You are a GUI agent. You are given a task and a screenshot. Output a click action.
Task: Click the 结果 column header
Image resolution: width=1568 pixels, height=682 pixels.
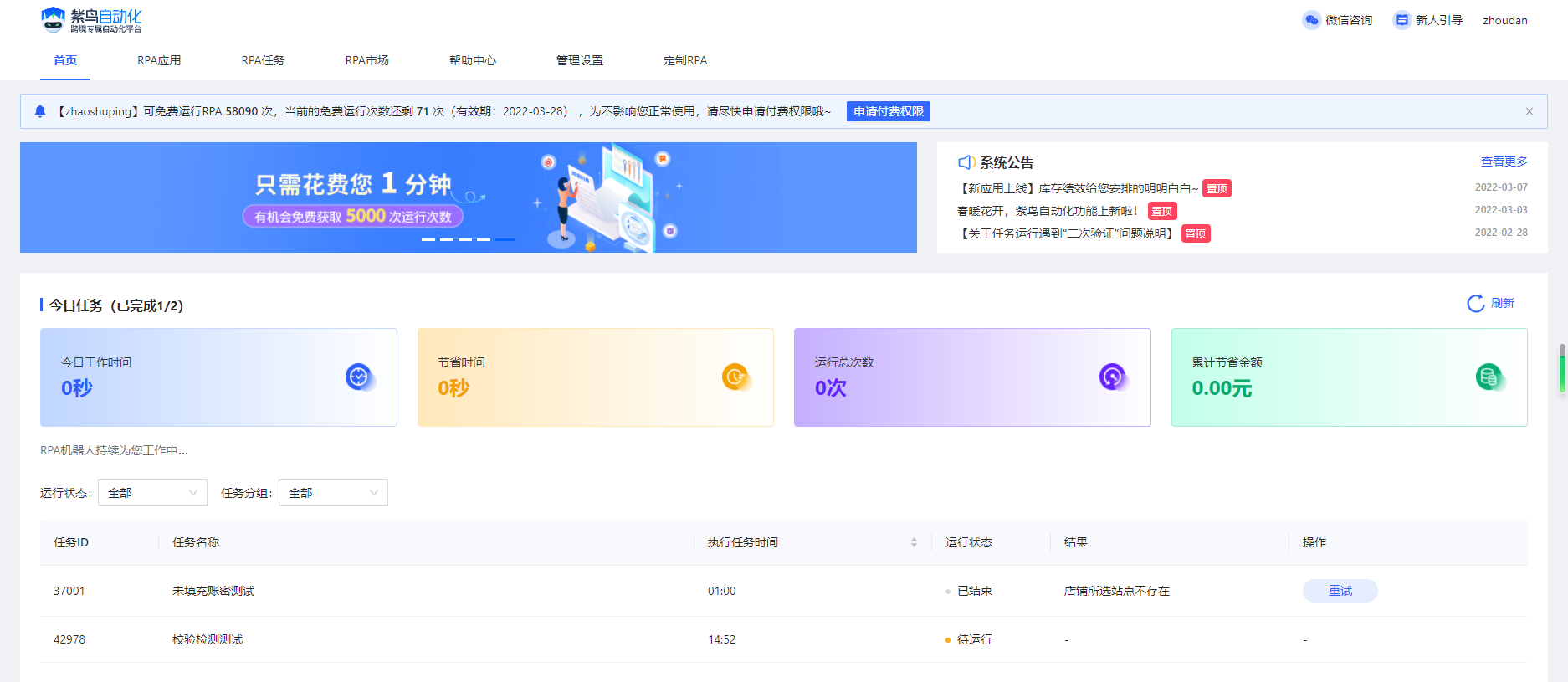[1076, 542]
